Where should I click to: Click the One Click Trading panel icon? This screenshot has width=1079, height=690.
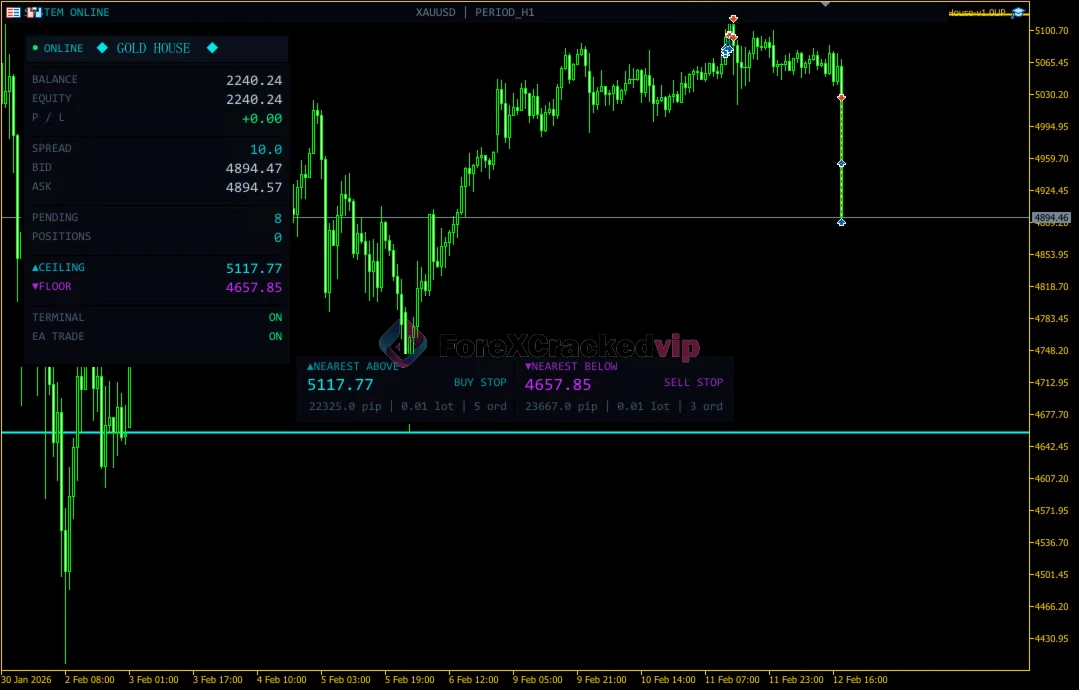coord(14,12)
